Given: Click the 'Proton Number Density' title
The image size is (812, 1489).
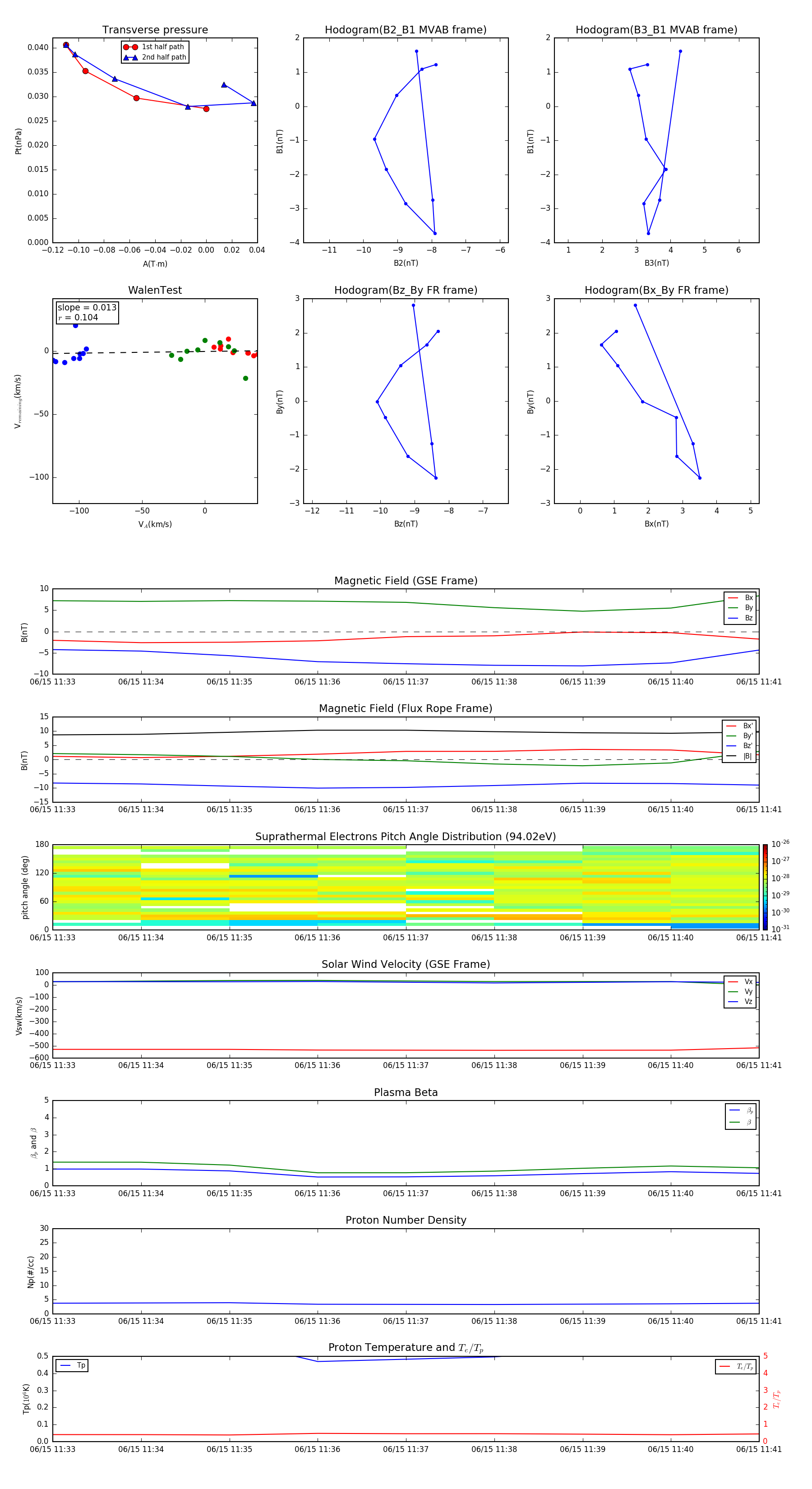Looking at the screenshot, I should [406, 1220].
